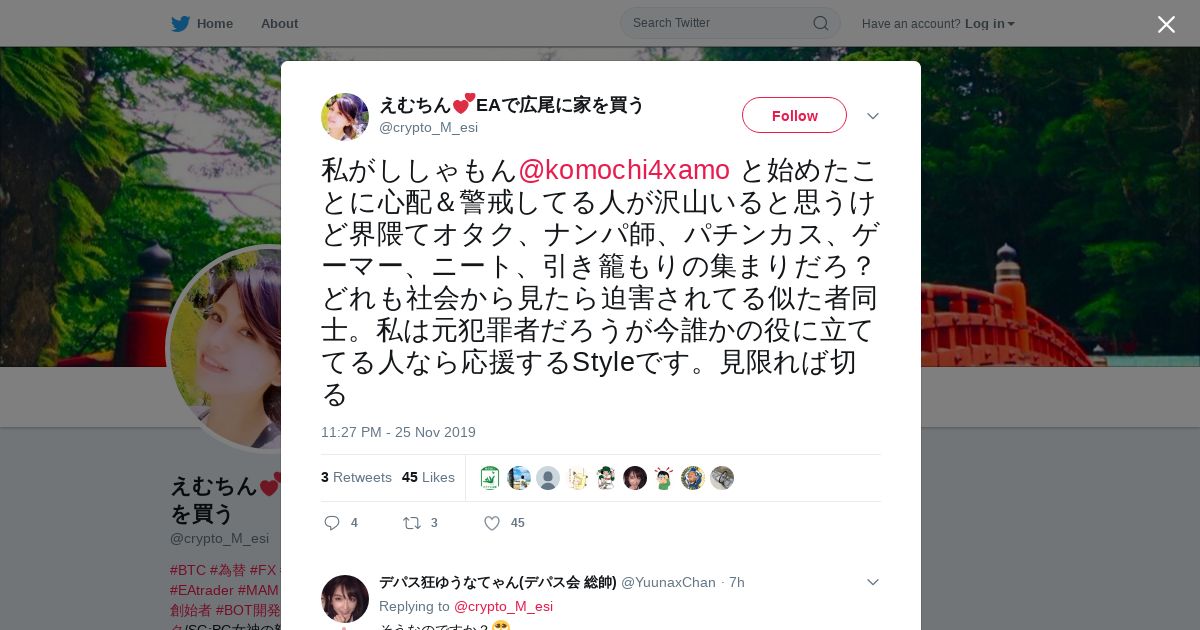Expand the tweet options chevron beside Follow

click(872, 116)
